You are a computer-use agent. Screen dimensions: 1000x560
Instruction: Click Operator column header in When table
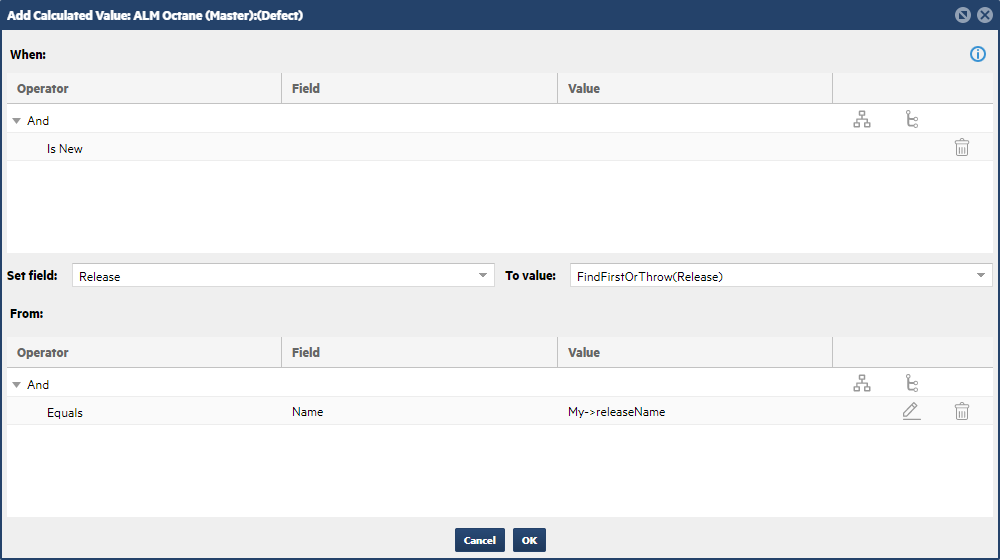point(43,89)
